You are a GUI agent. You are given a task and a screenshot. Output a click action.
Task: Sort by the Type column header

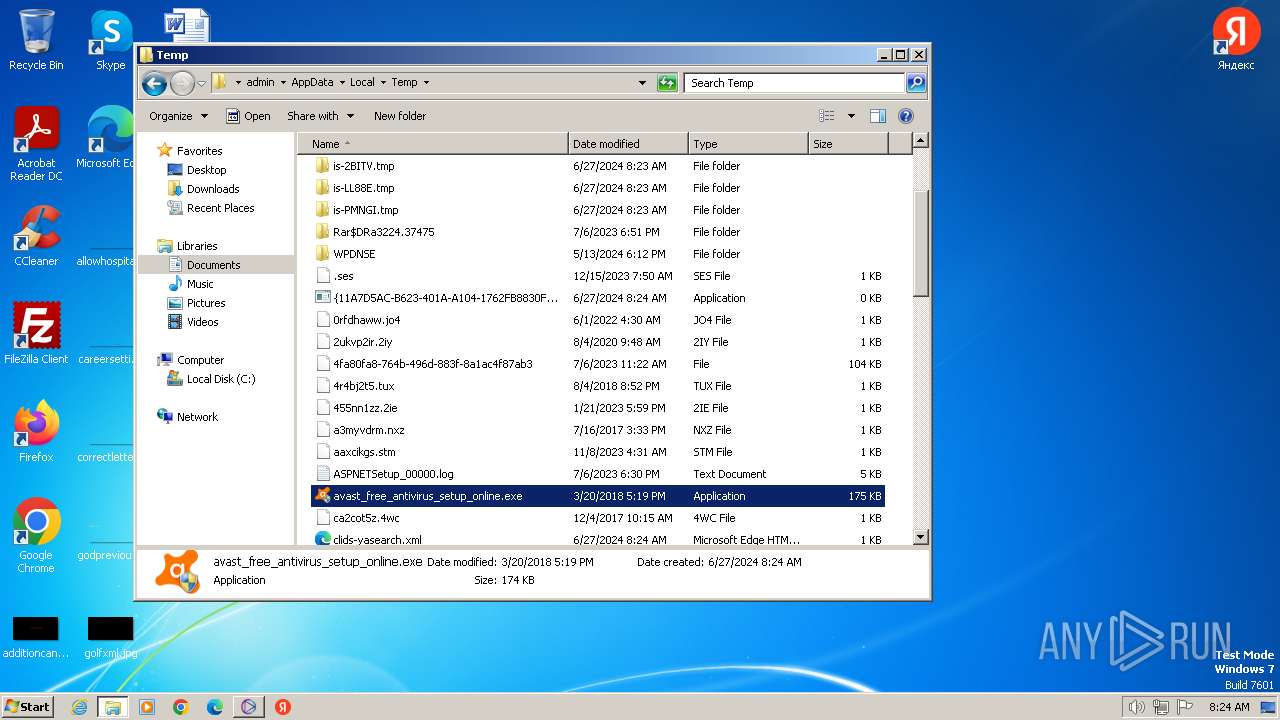click(748, 144)
